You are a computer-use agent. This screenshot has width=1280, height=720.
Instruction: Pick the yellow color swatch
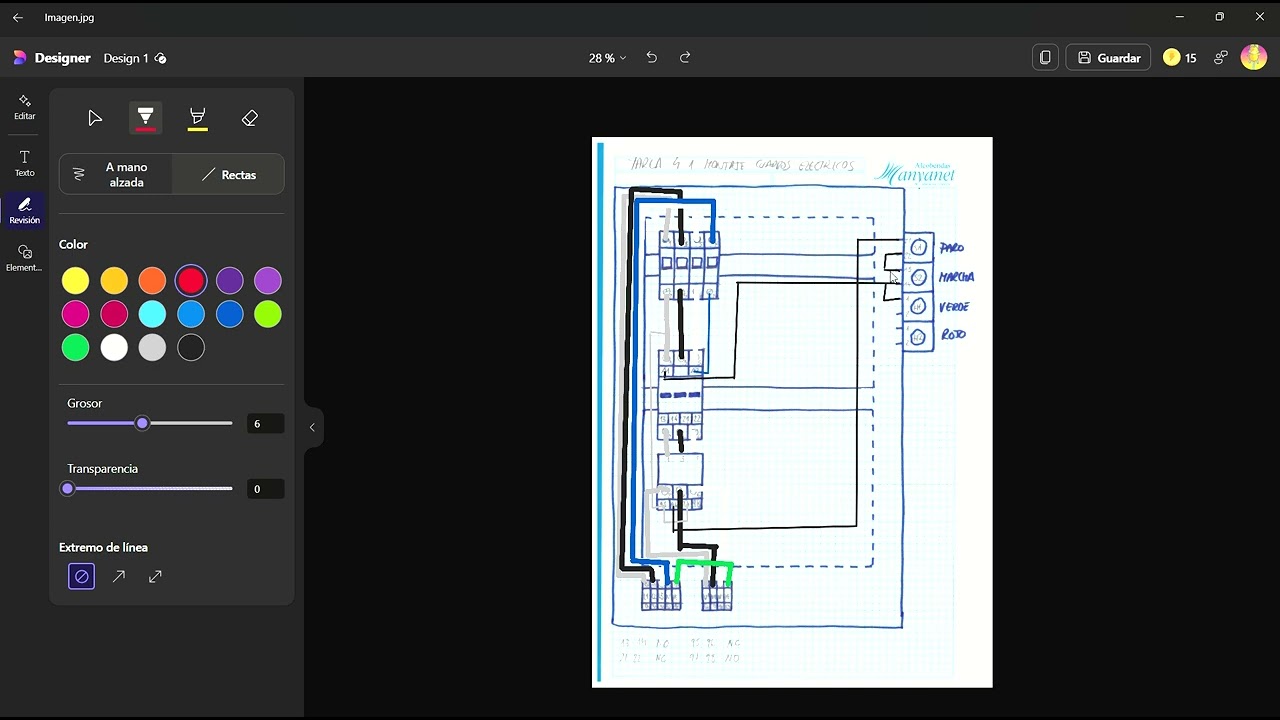(76, 281)
